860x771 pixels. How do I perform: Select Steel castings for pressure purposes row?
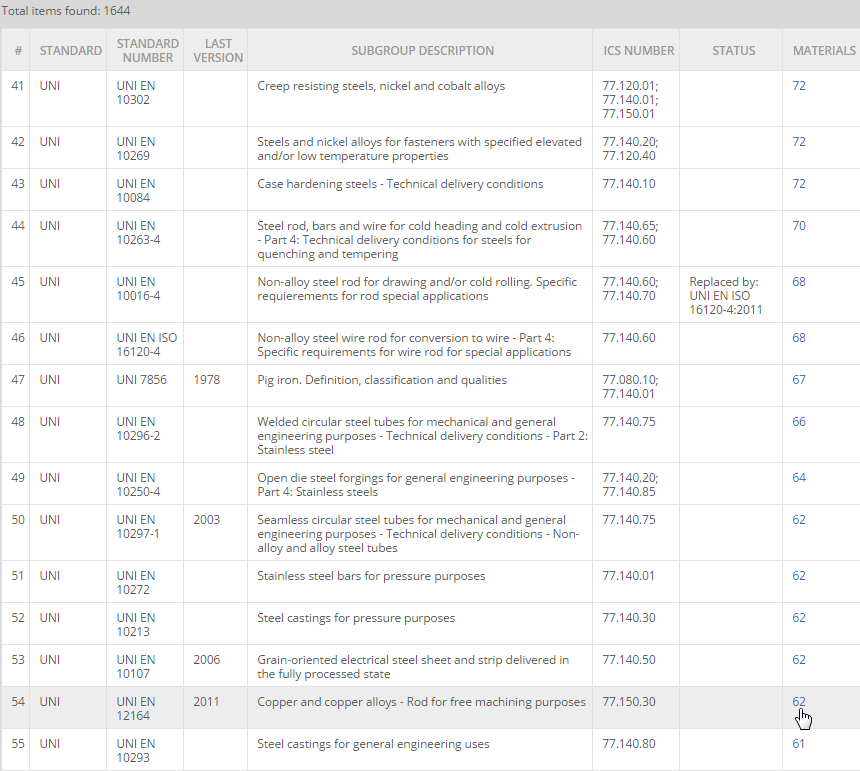[356, 618]
